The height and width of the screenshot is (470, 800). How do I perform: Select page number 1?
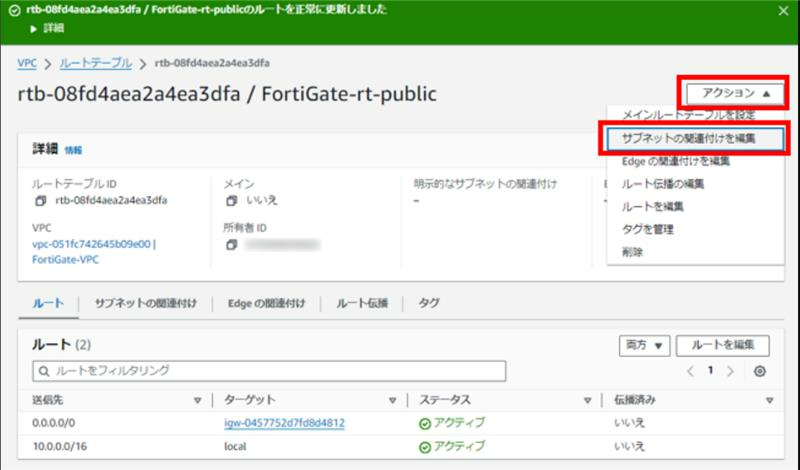pyautogui.click(x=710, y=370)
